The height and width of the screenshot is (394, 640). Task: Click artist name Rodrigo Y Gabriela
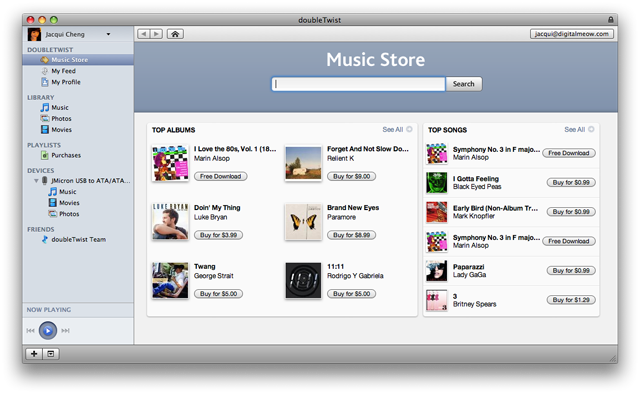point(355,276)
